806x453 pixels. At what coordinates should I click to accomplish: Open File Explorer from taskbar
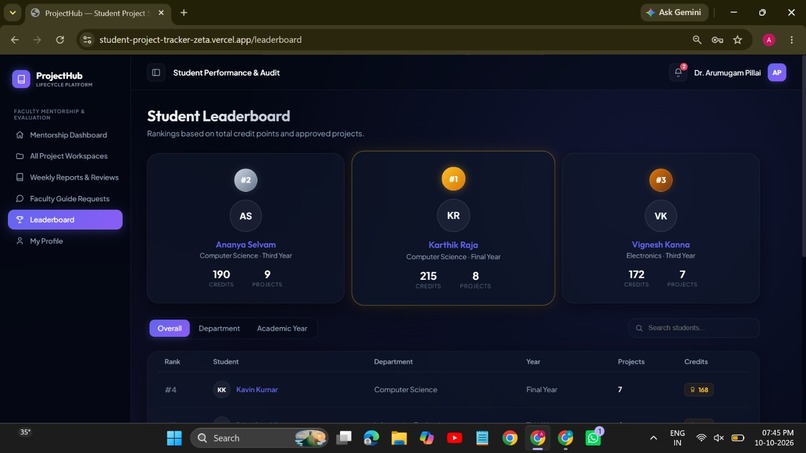[x=399, y=438]
